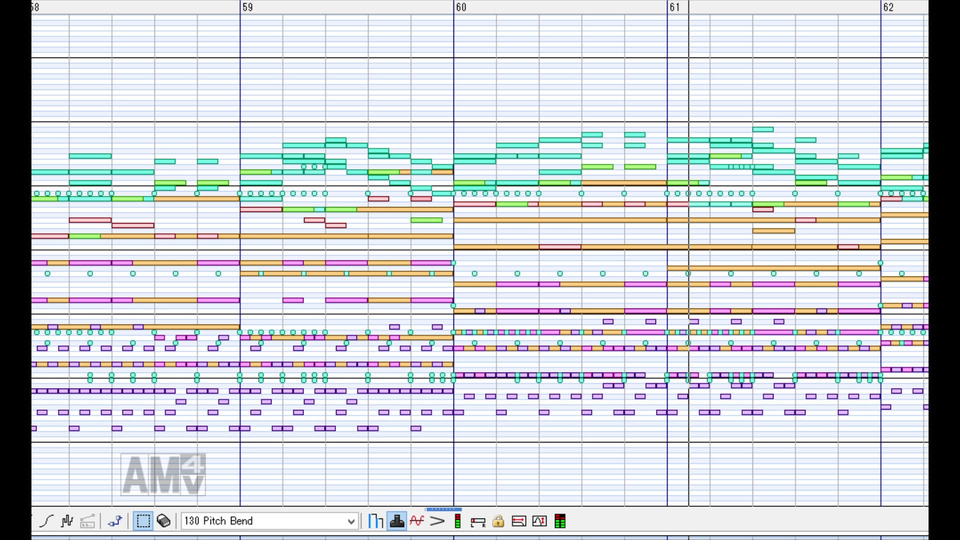The height and width of the screenshot is (540, 960).
Task: Toggle the yellow padlock lock icon
Action: (498, 521)
